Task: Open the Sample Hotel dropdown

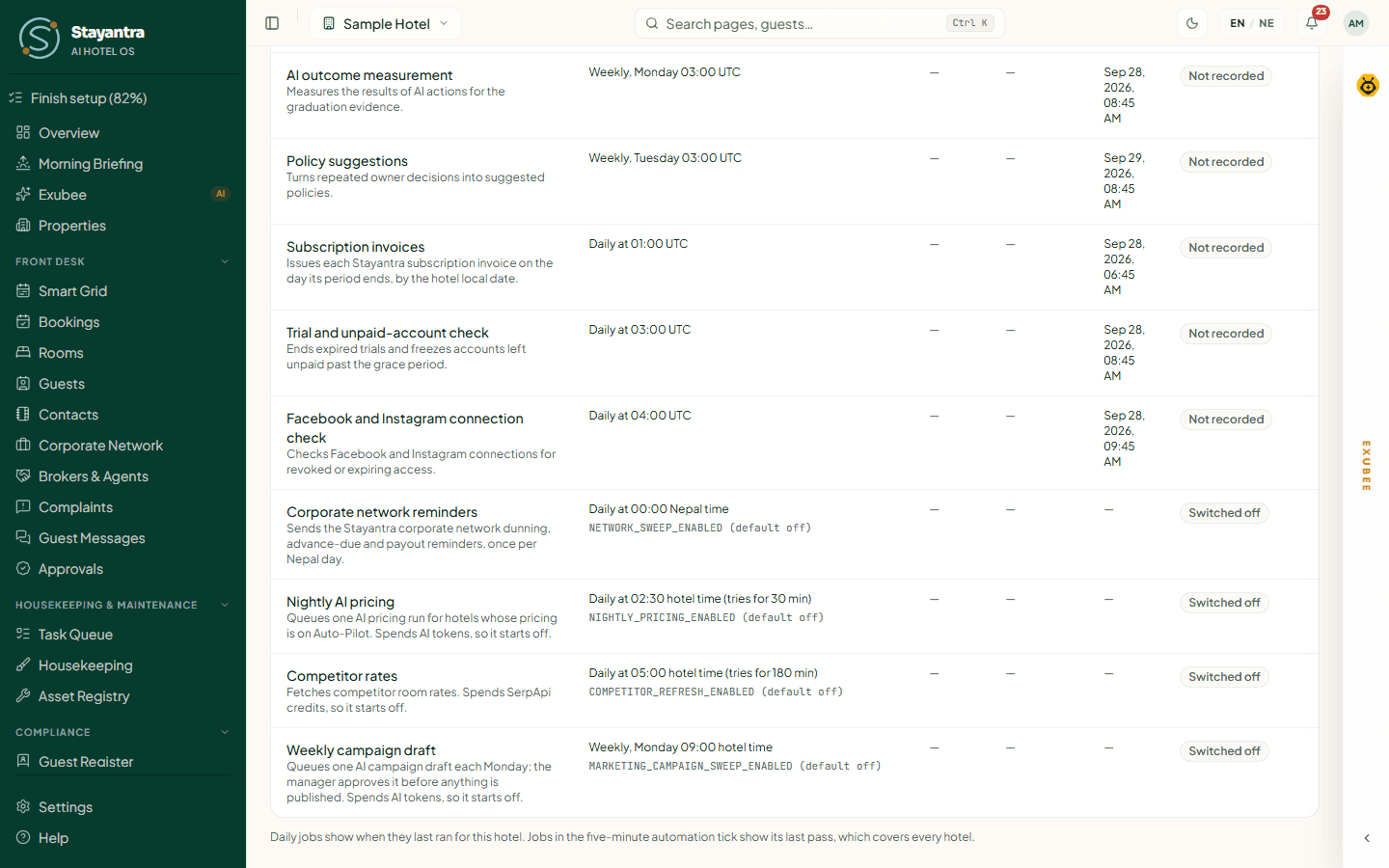Action: (386, 23)
